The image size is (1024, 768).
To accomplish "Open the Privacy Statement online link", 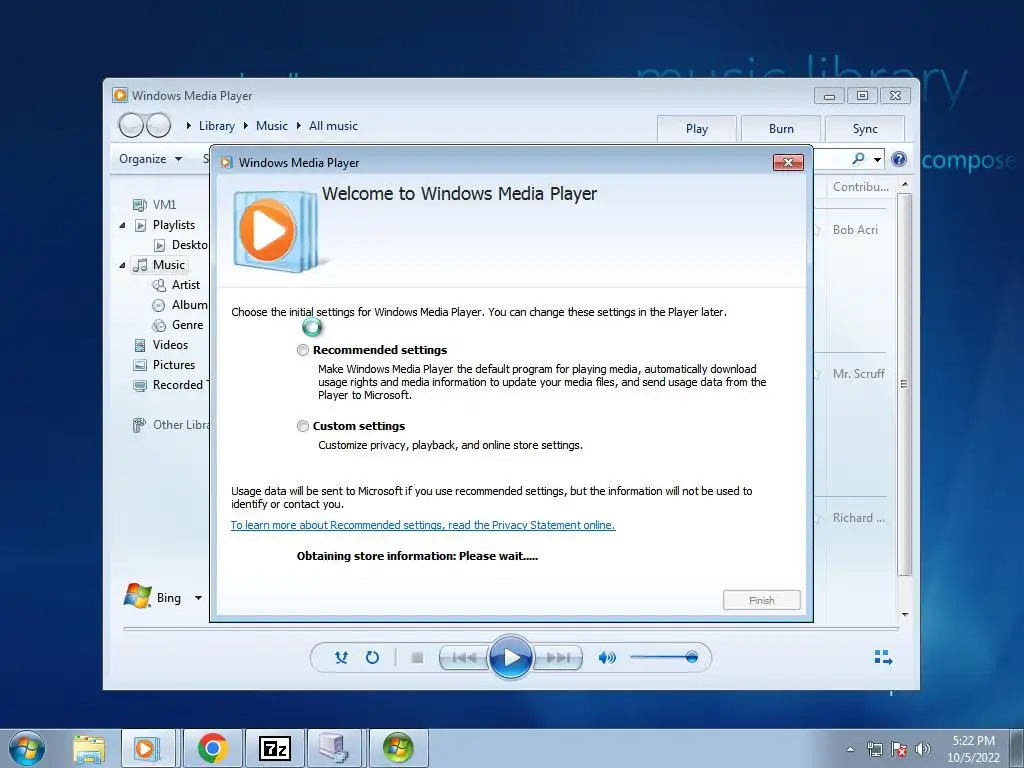I will click(423, 525).
